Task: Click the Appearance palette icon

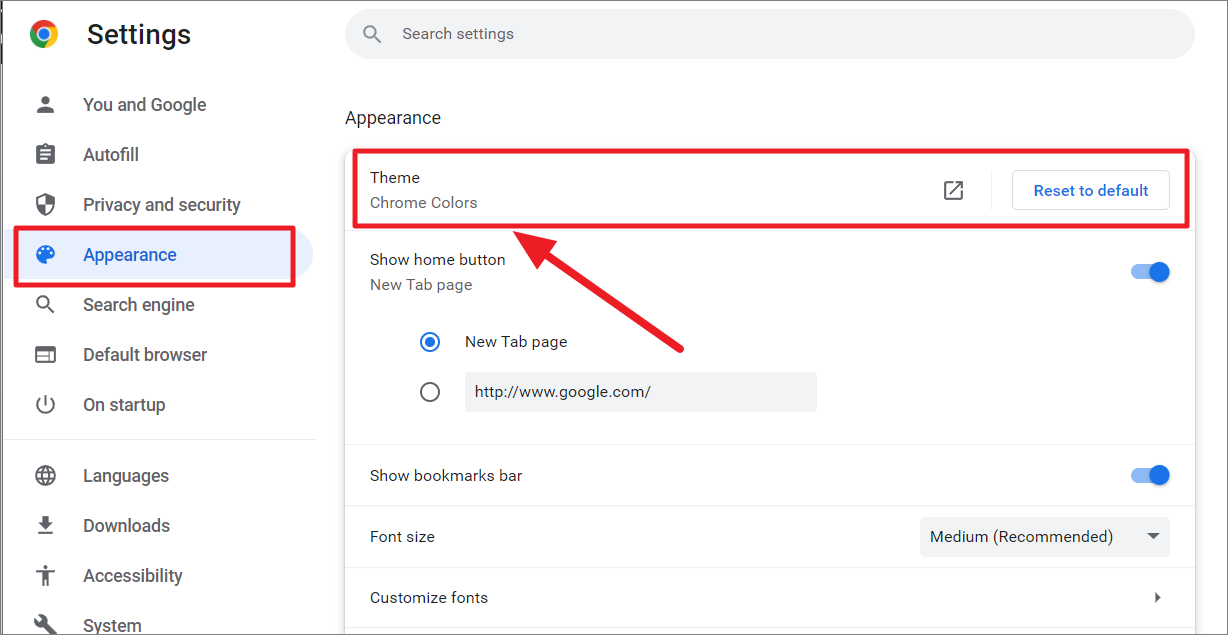Action: point(45,255)
